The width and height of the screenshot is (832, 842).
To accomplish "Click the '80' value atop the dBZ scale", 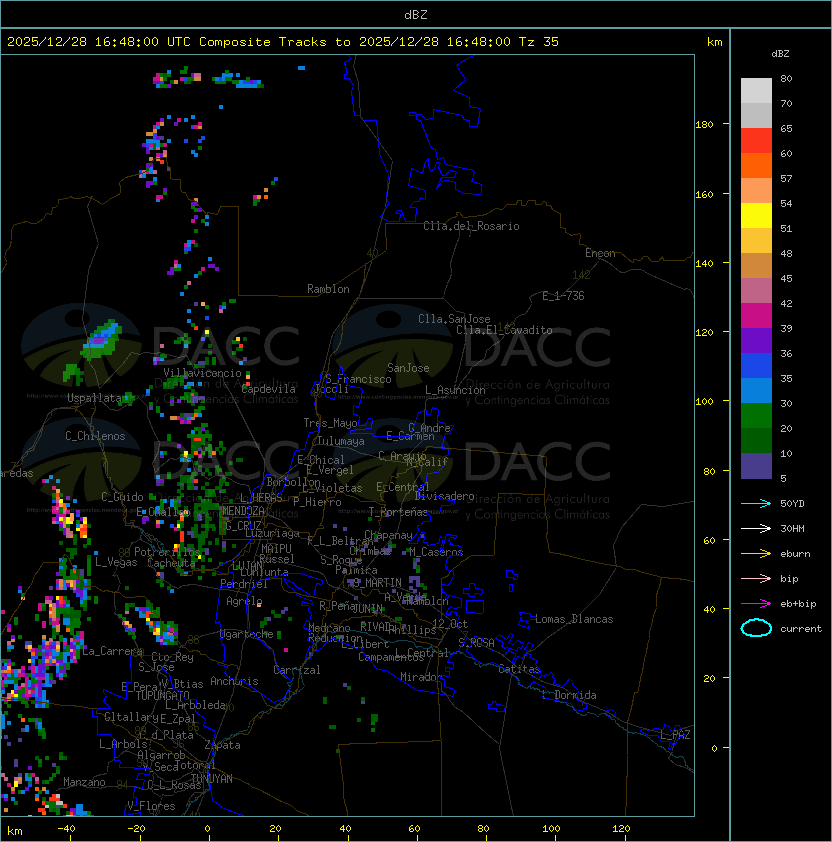I will [786, 78].
